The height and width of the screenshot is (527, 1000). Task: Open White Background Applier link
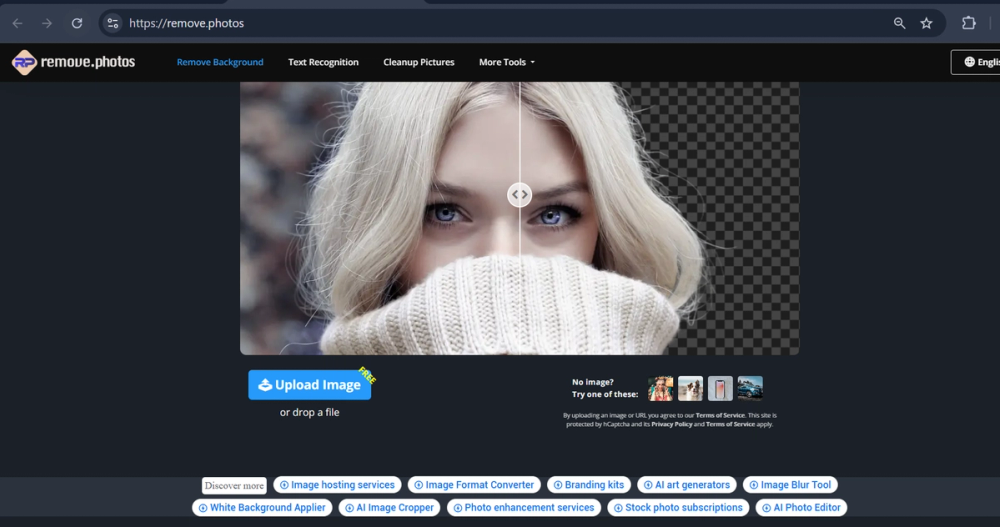coord(262,508)
